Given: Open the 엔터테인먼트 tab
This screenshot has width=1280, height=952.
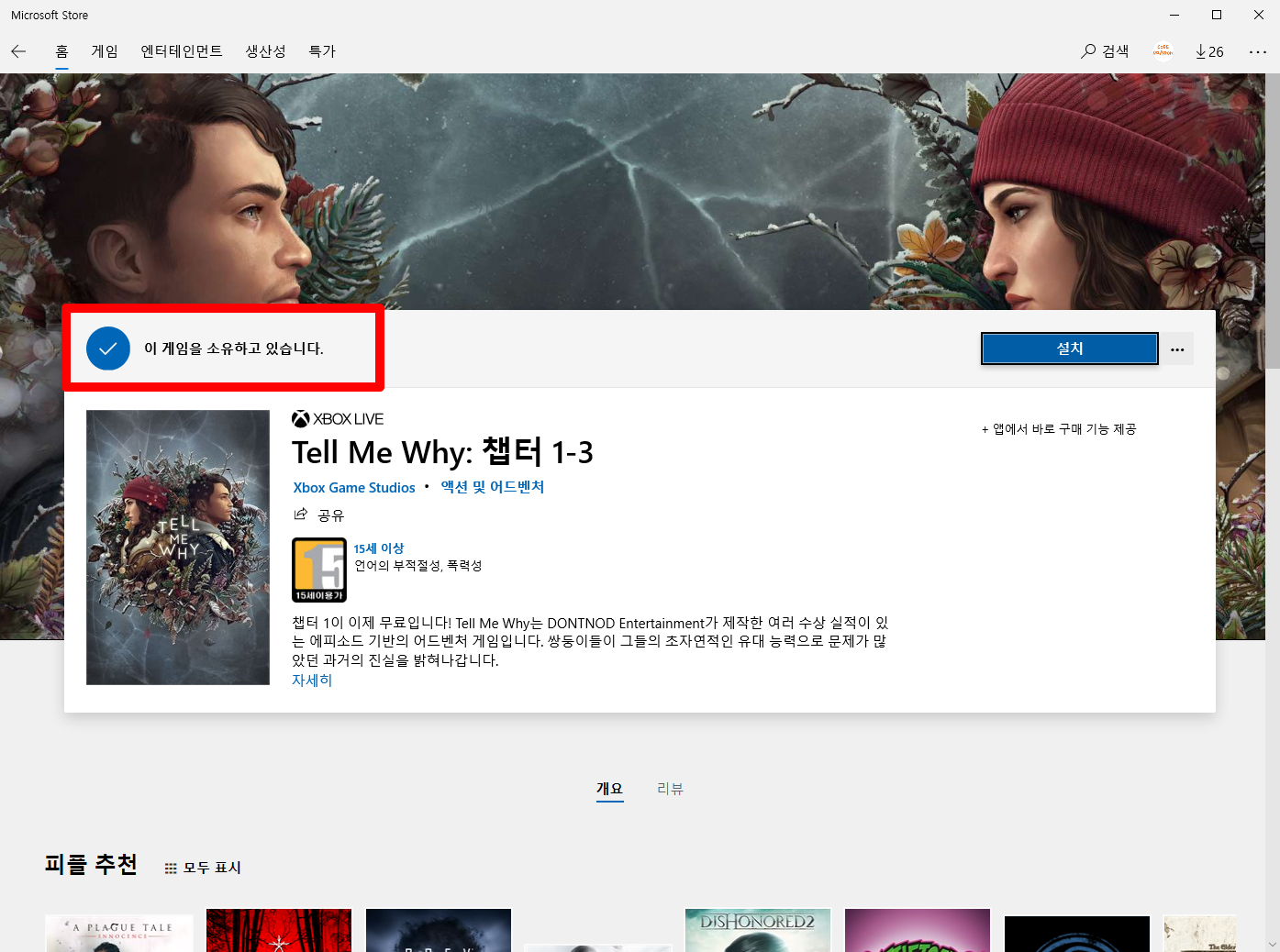Looking at the screenshot, I should [182, 51].
